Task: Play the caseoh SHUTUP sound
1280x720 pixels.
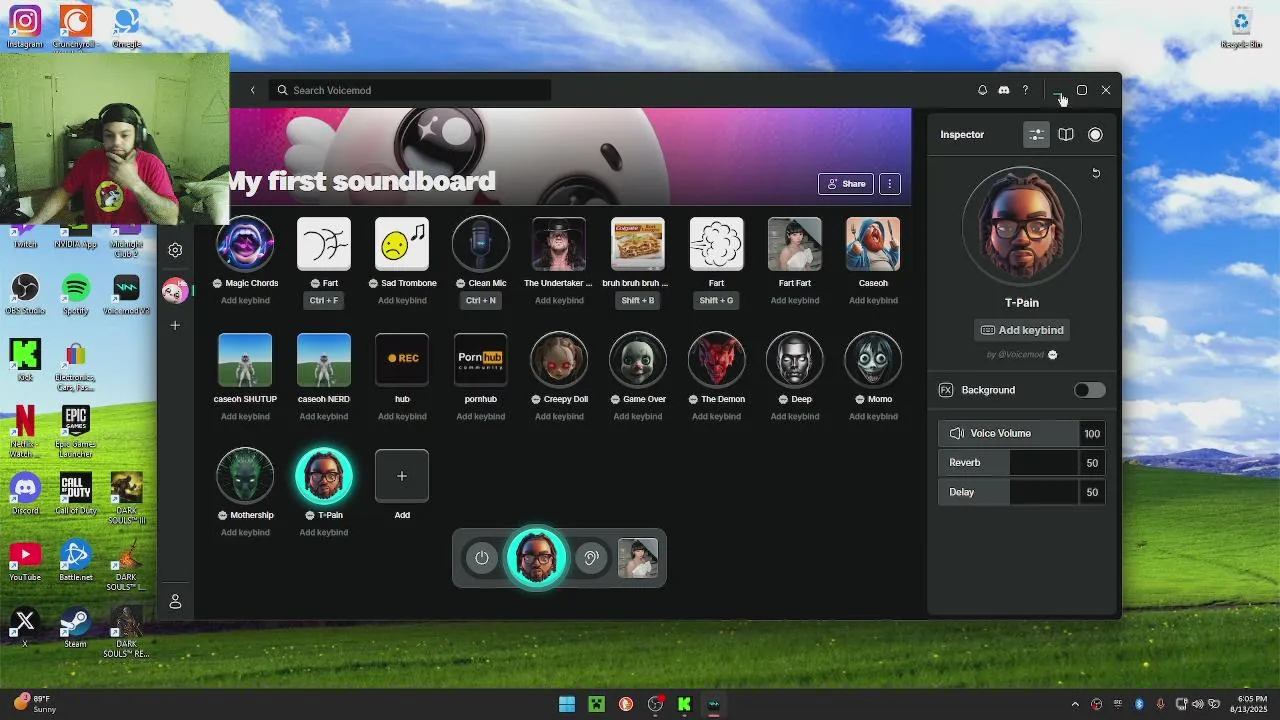Action: pos(245,360)
